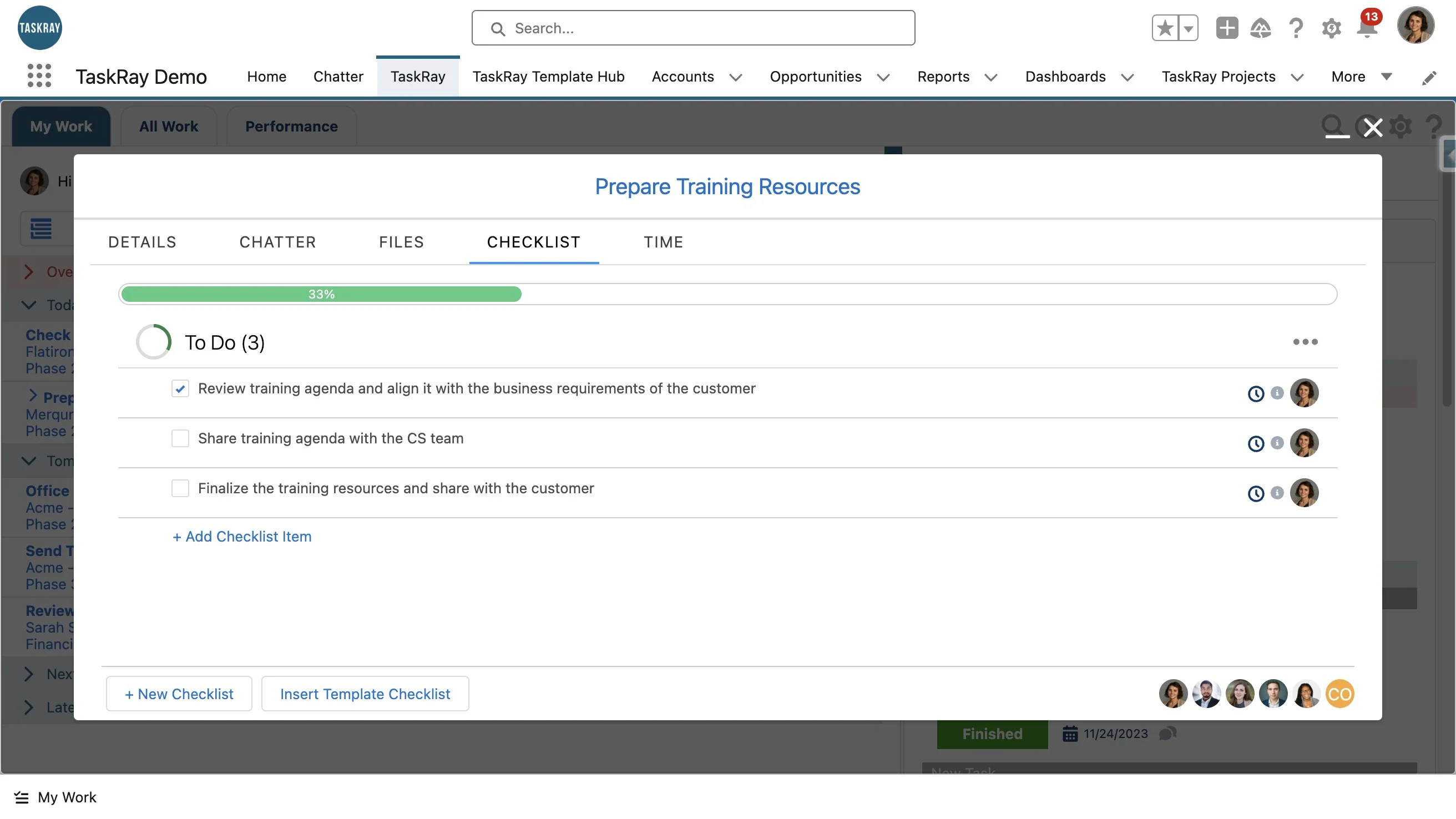
Task: Check the Share training agenda with CS team item
Action: click(180, 438)
